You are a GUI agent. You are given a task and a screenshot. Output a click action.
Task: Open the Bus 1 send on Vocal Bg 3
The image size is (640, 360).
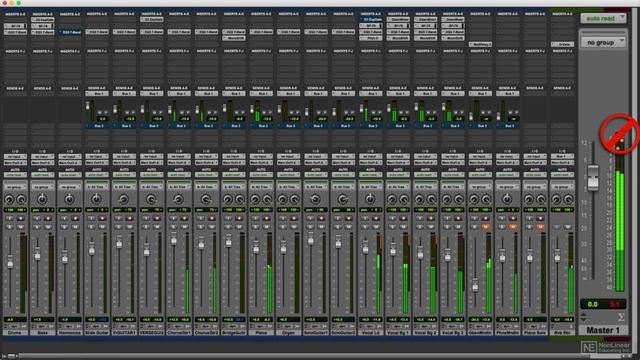coord(453,93)
